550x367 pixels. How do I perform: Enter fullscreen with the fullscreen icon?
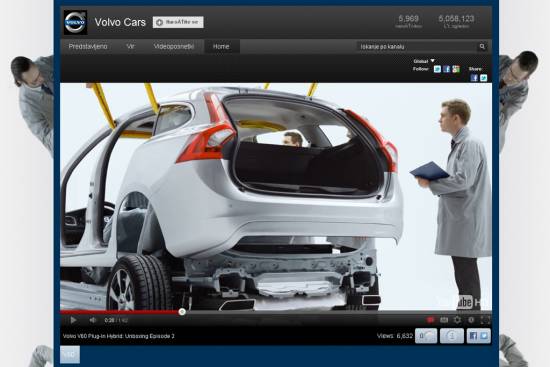[x=485, y=320]
